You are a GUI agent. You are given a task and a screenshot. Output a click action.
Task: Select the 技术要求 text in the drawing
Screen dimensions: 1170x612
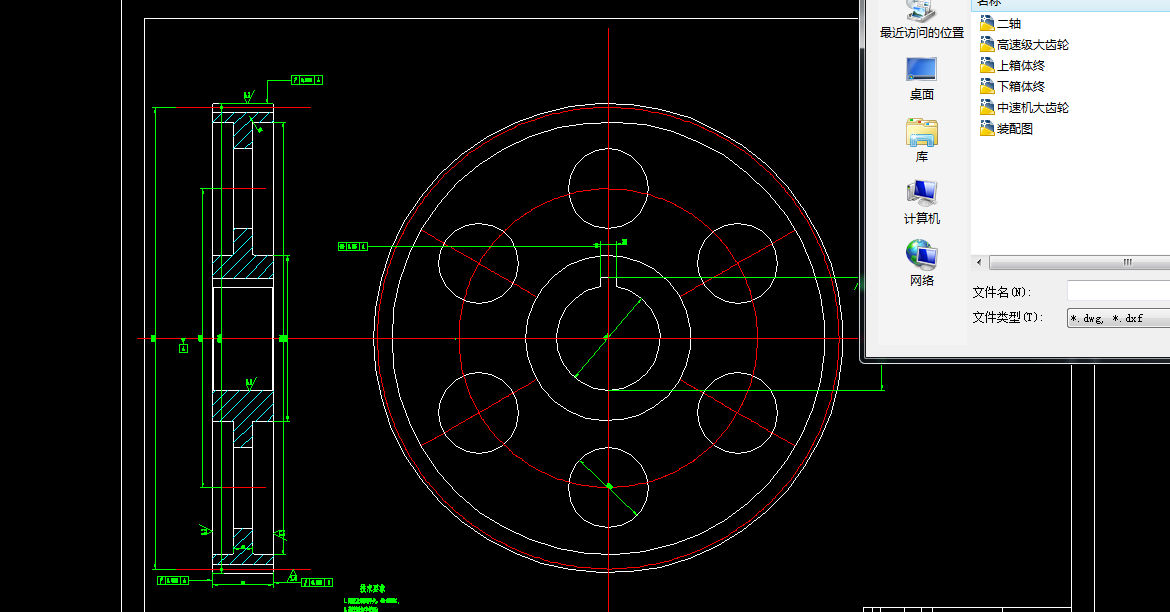coord(372,589)
